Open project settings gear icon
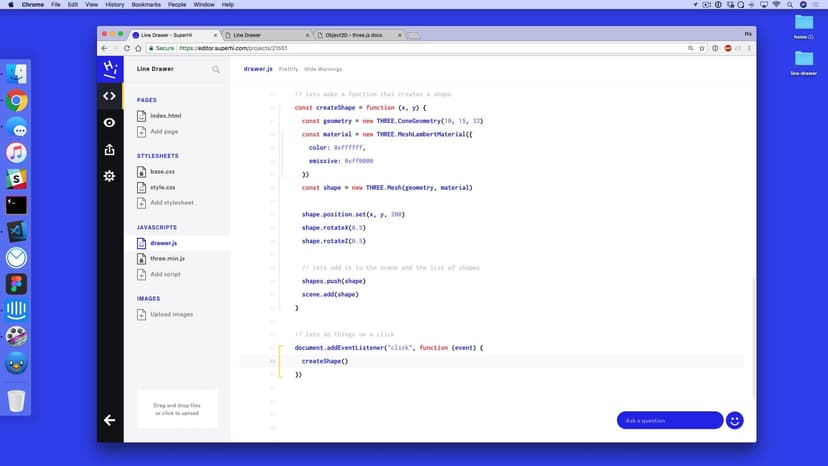828x466 pixels. click(x=110, y=176)
